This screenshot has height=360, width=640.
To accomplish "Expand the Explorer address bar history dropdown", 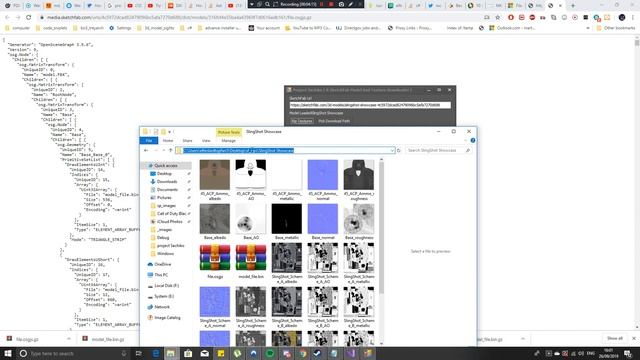I will click(392, 151).
